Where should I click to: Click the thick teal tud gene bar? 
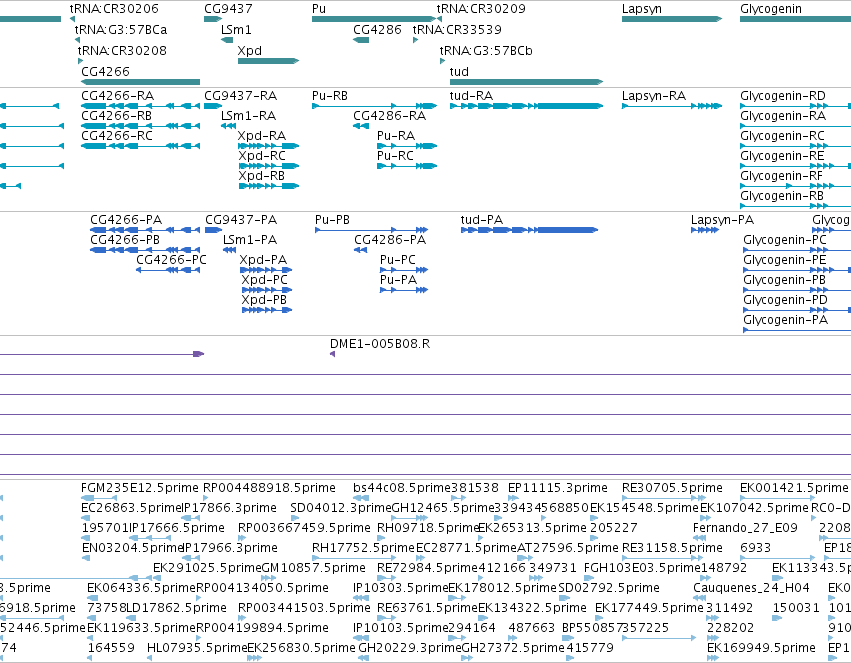[526, 82]
